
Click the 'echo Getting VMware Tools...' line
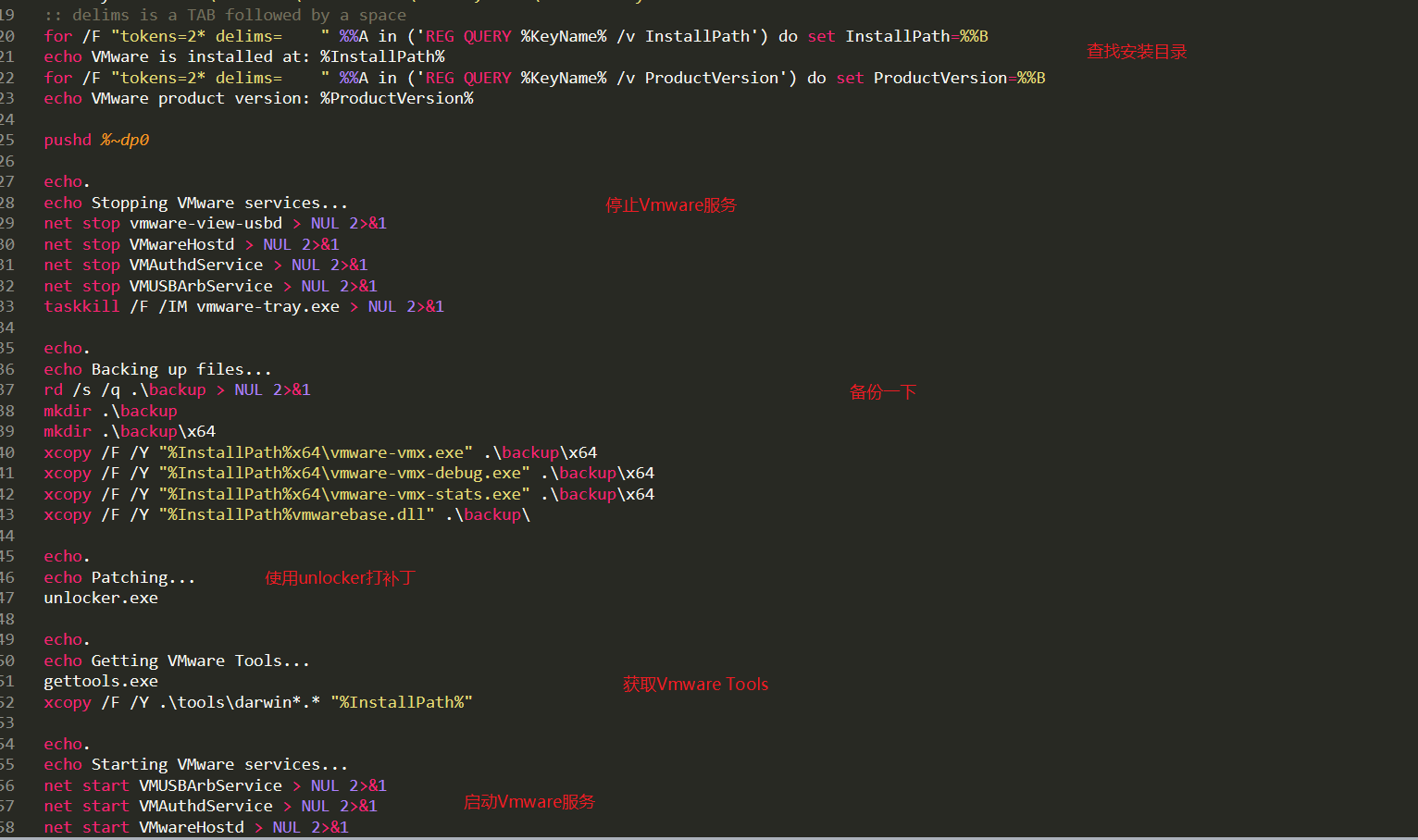tap(177, 661)
